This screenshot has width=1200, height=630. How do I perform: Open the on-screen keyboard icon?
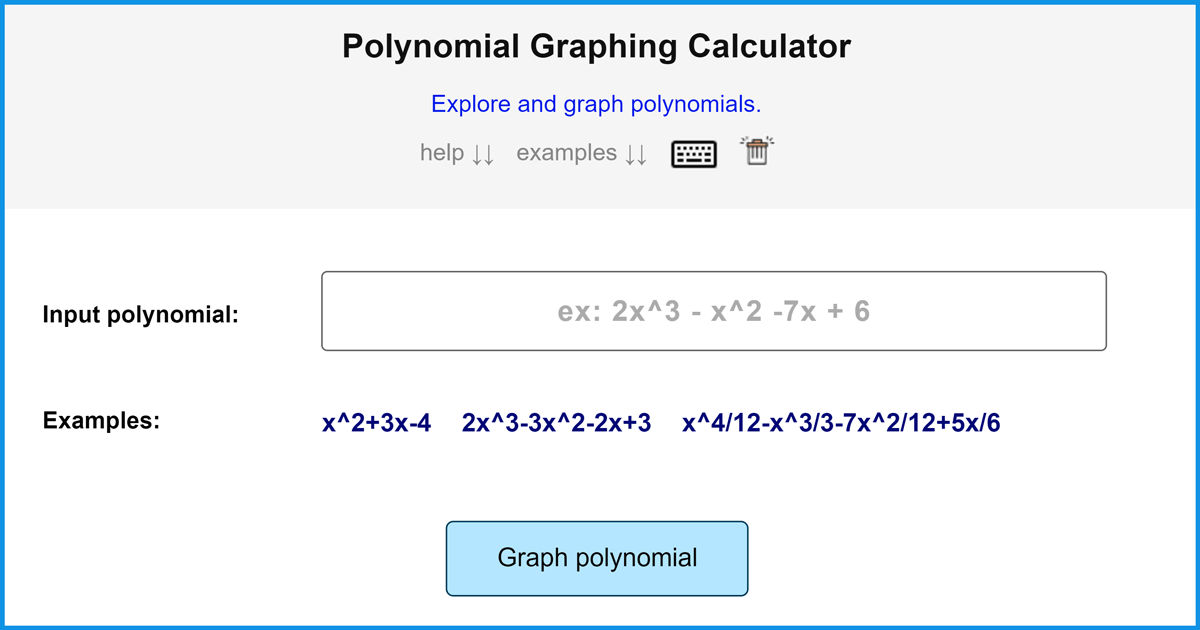(x=694, y=153)
